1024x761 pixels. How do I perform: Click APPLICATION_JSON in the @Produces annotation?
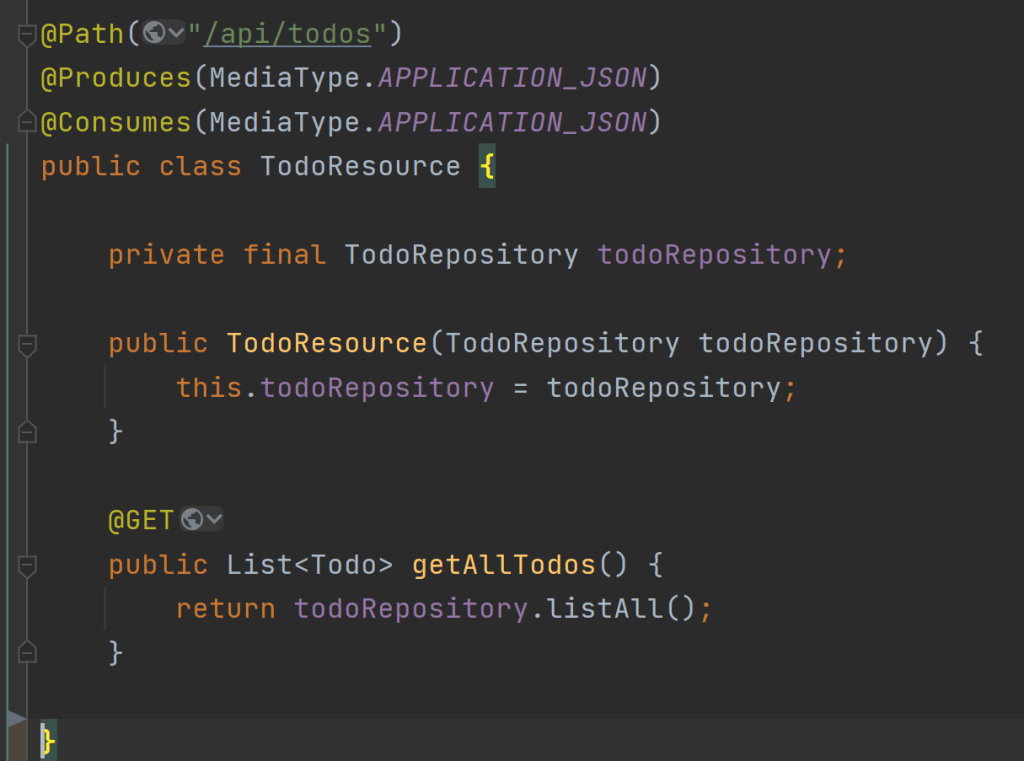click(513, 78)
